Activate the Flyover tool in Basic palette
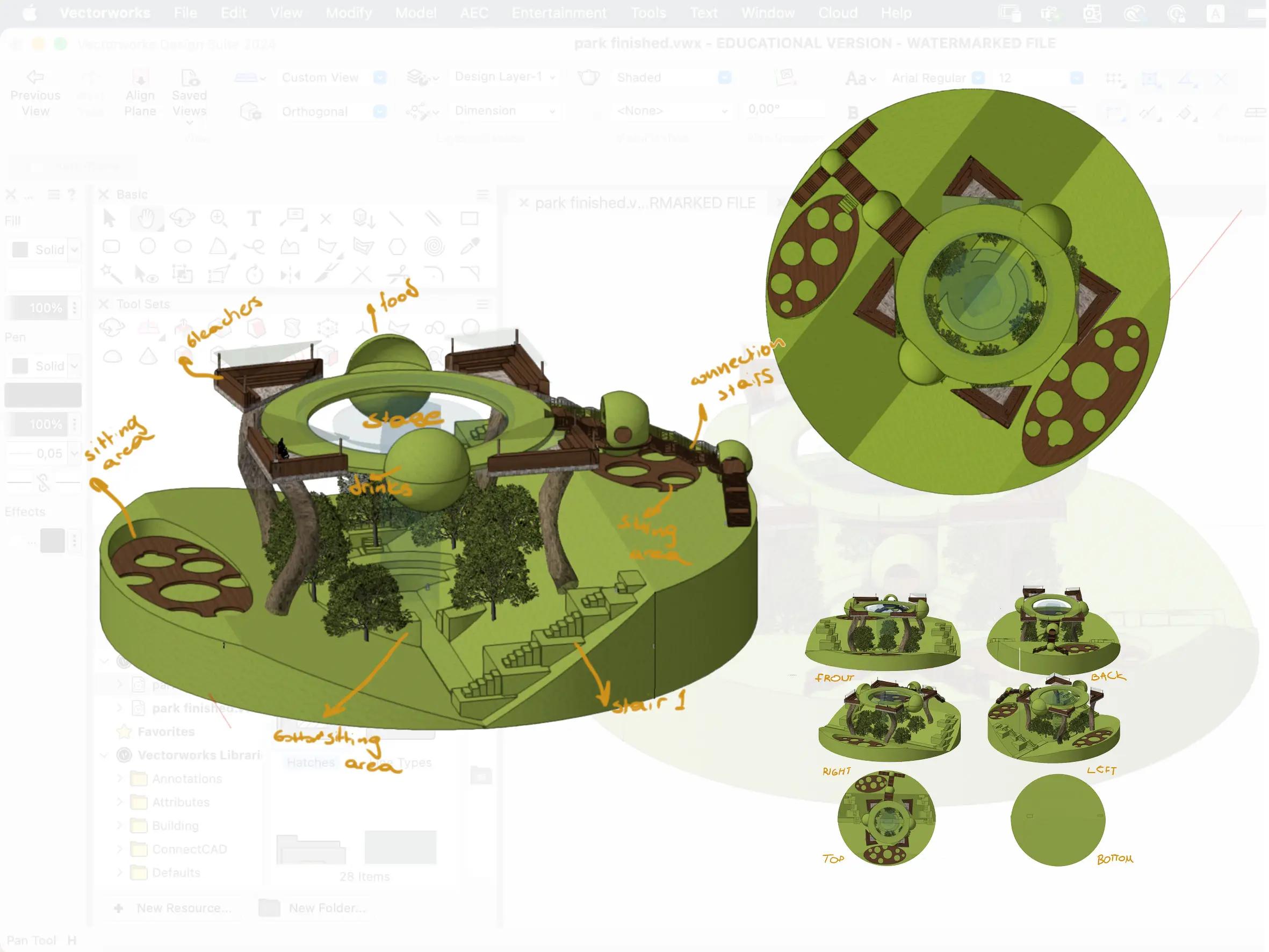 (183, 219)
